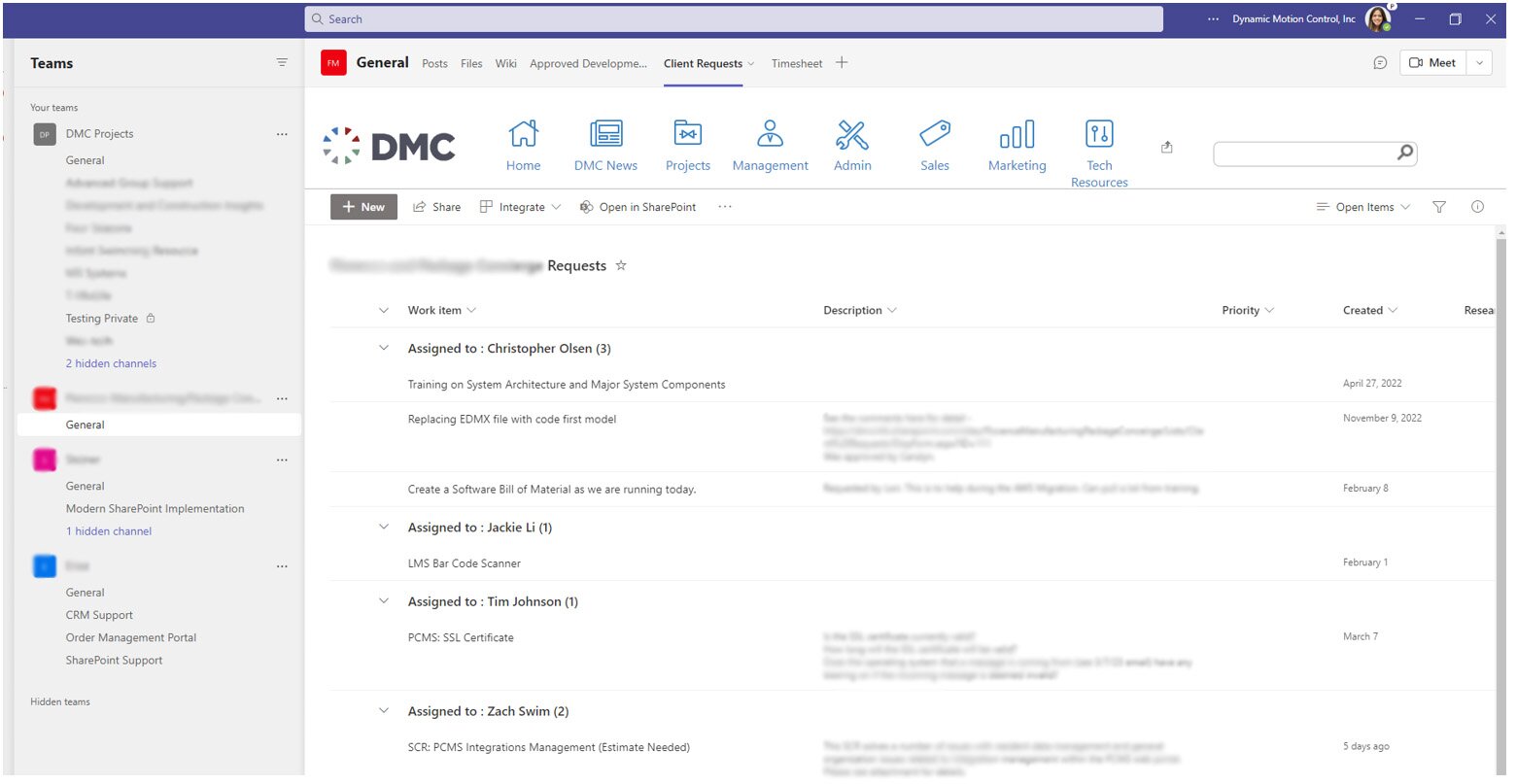Collapse the Jackie Li group
The width and height of the screenshot is (1516, 784).
[384, 527]
